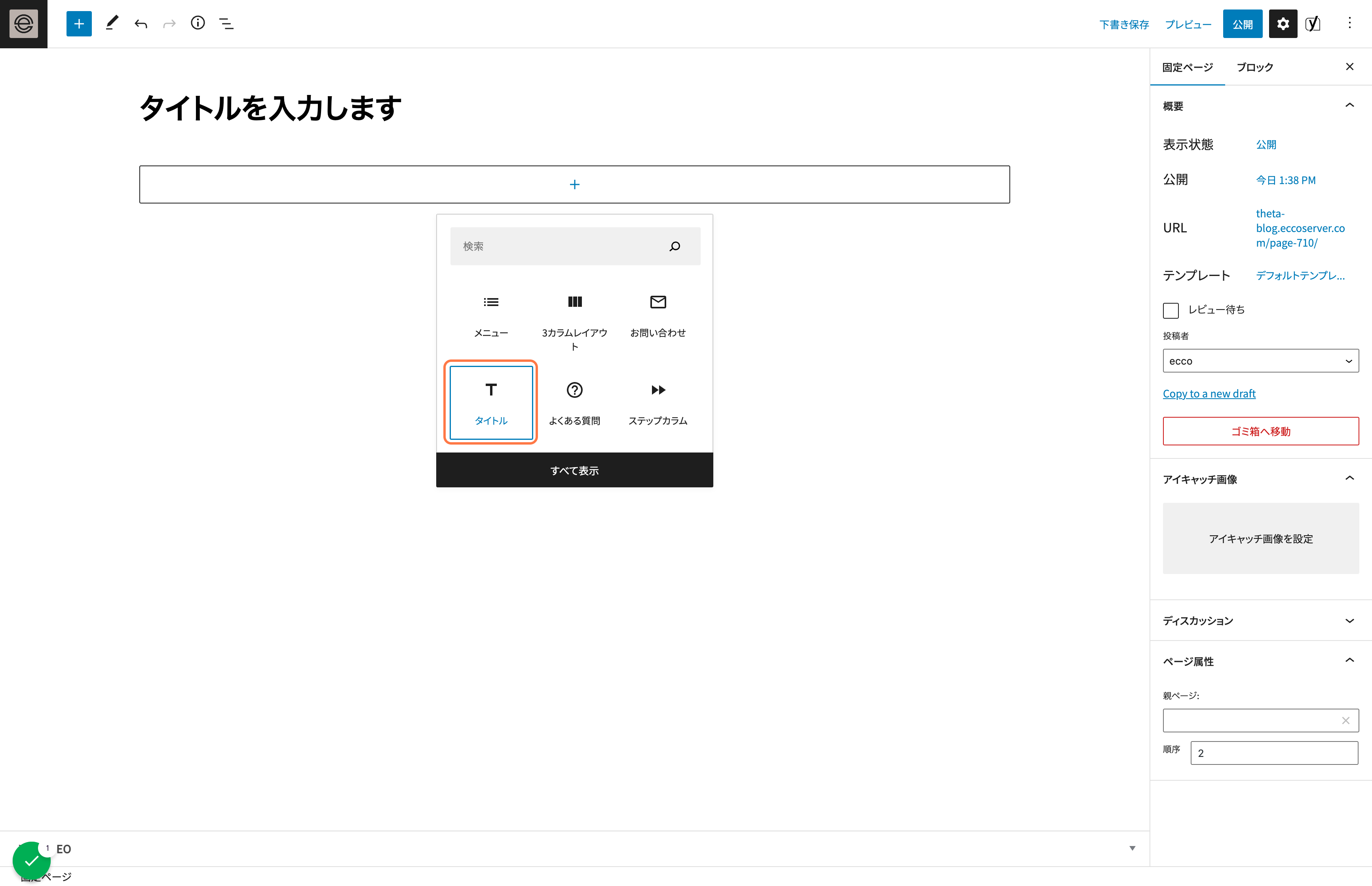Click the undo arrow icon

141,24
